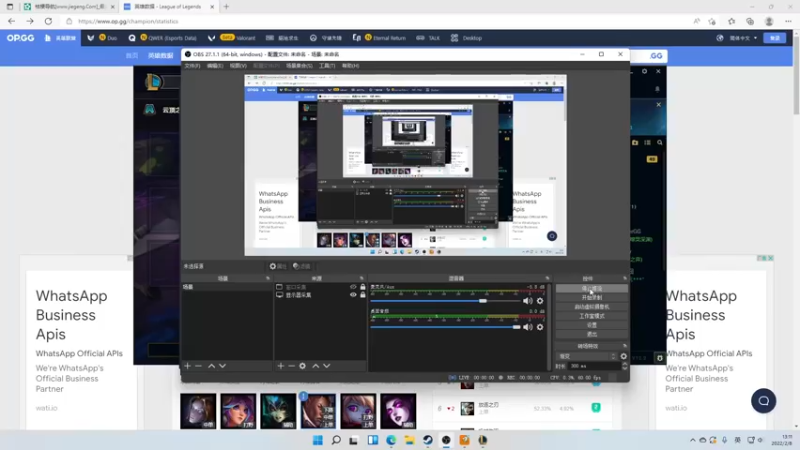Screen dimensions: 800x450
Task: Open Steam from Windows taskbar
Action: point(428,440)
